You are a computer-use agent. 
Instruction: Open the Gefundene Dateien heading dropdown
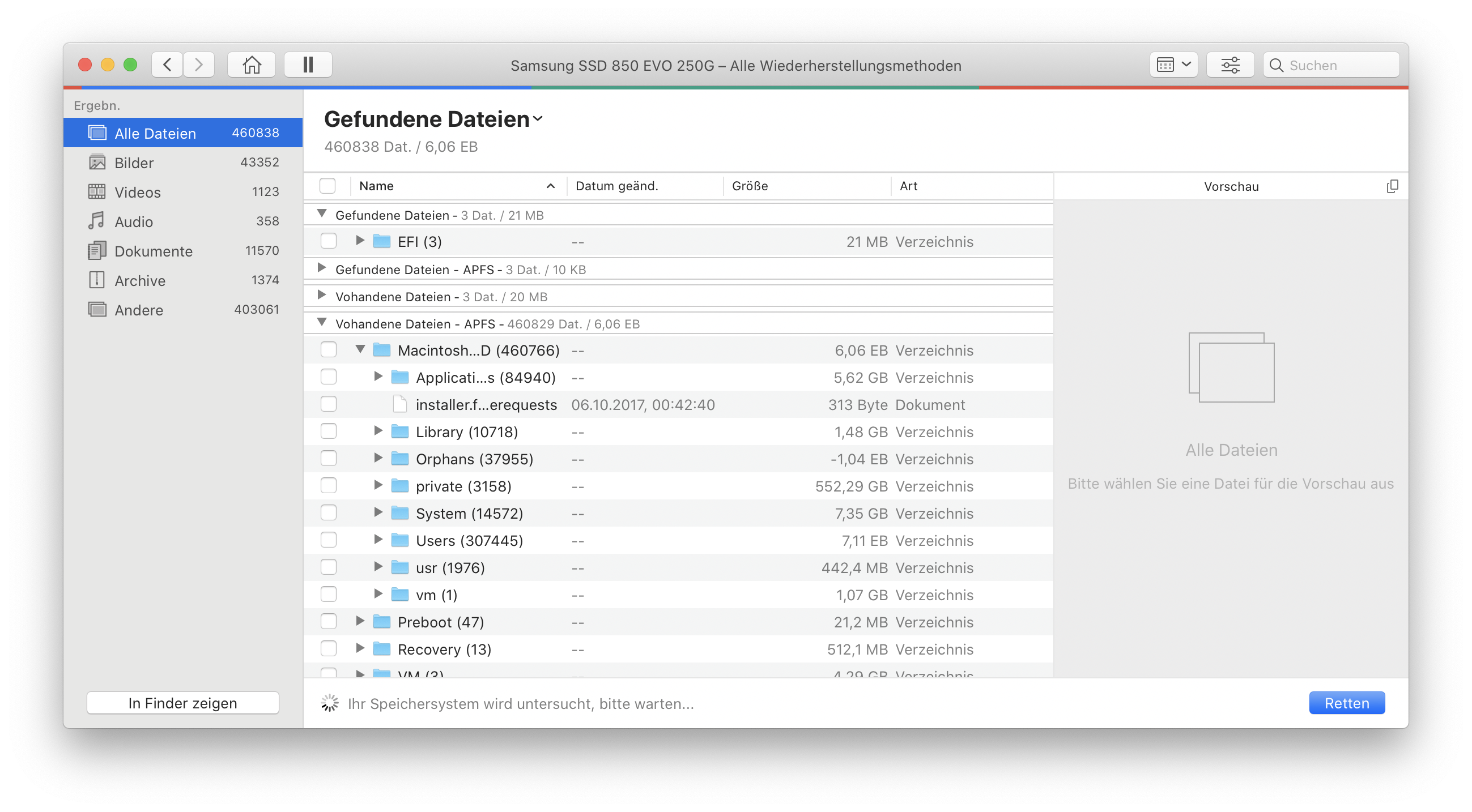537,119
